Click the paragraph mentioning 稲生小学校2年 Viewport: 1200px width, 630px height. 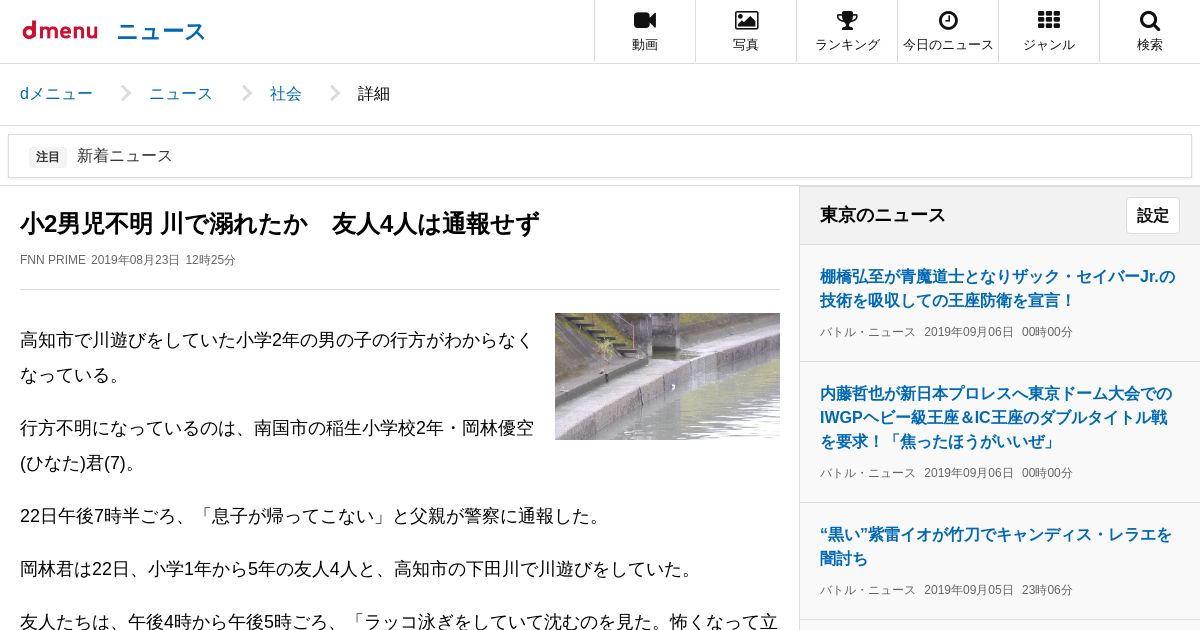tap(277, 445)
